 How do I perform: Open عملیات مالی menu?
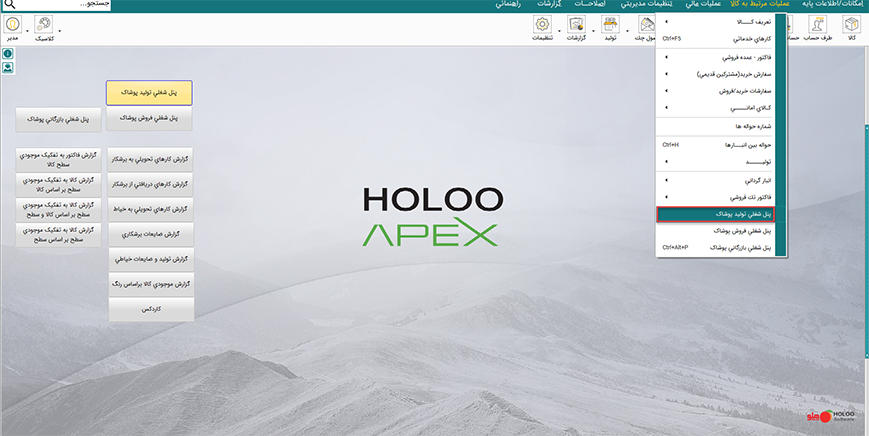pos(703,4)
